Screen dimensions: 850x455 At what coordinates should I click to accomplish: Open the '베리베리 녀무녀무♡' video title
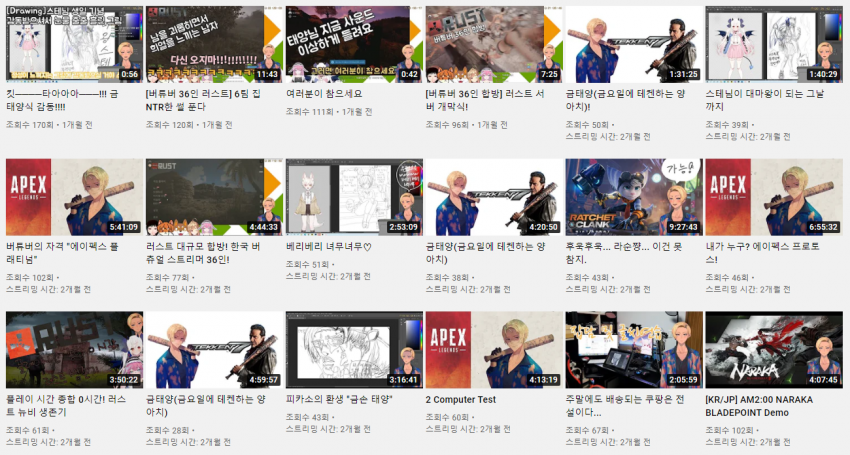click(329, 247)
